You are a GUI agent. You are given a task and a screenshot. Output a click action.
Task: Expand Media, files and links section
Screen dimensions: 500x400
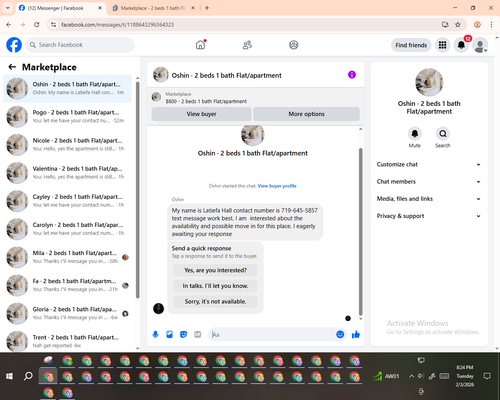429,199
